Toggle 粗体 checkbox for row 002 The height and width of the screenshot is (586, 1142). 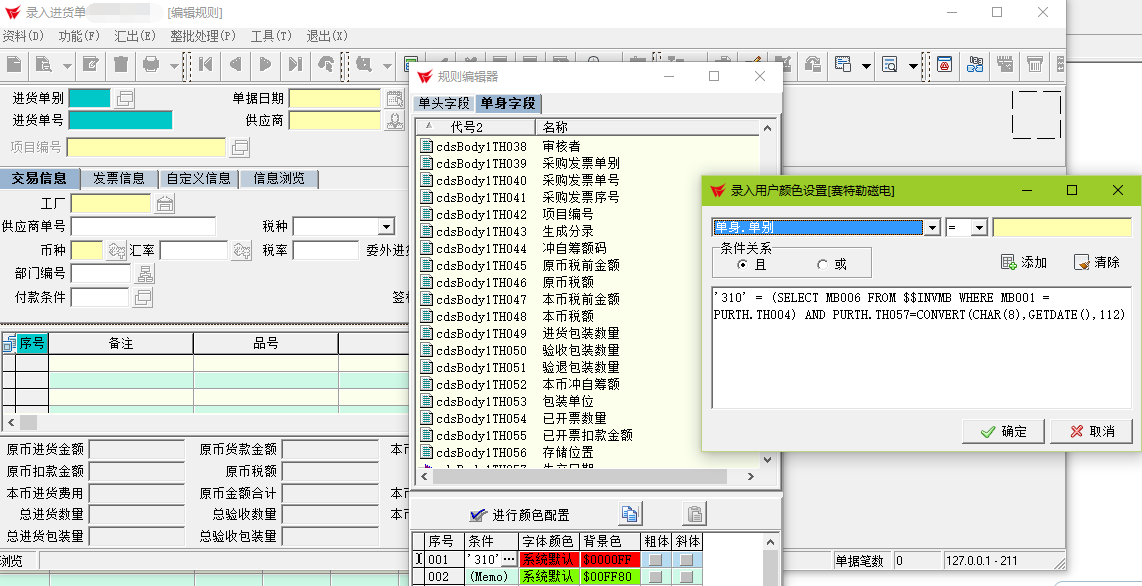(x=656, y=577)
